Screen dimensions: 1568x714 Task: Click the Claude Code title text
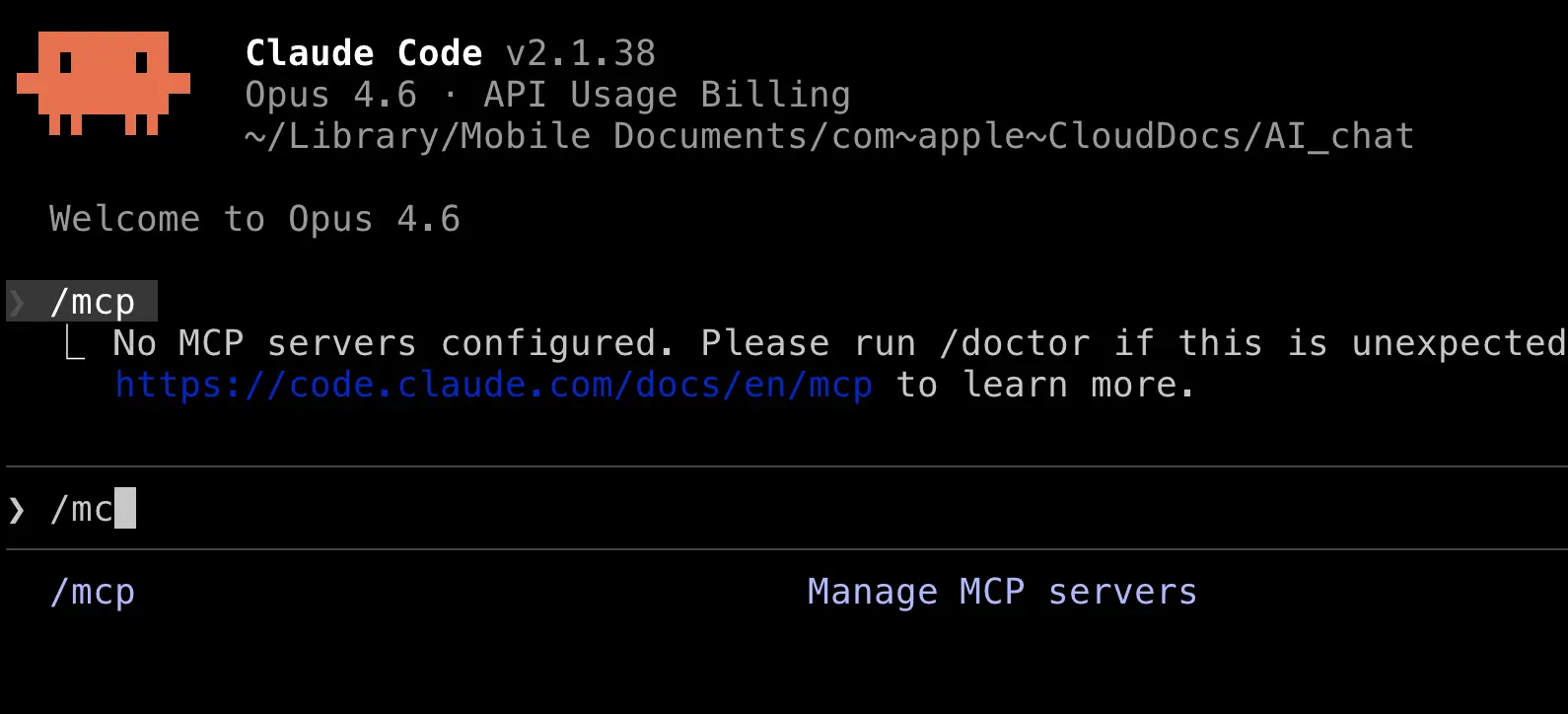(x=363, y=53)
